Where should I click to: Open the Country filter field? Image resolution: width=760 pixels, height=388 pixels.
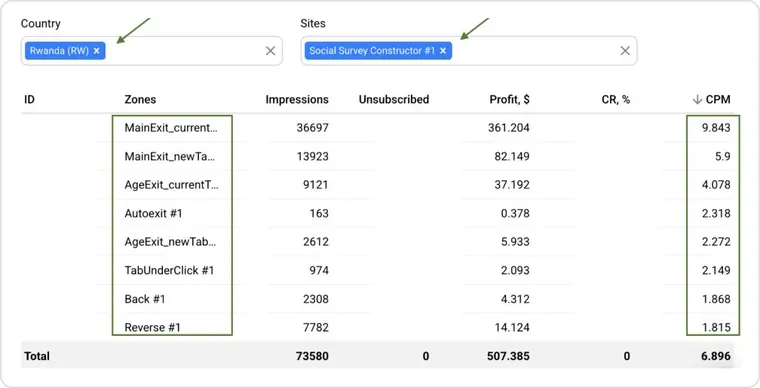(x=151, y=51)
